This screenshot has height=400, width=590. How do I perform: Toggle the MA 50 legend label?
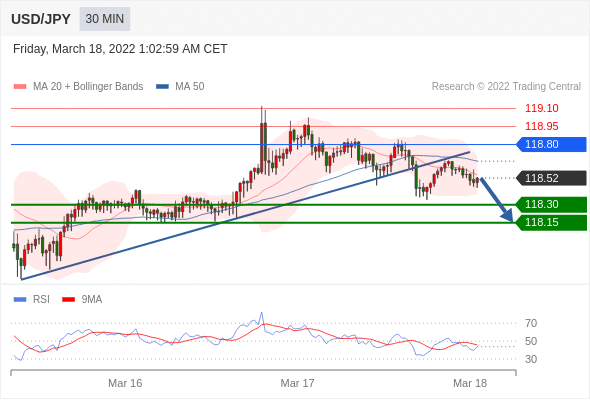tap(190, 87)
